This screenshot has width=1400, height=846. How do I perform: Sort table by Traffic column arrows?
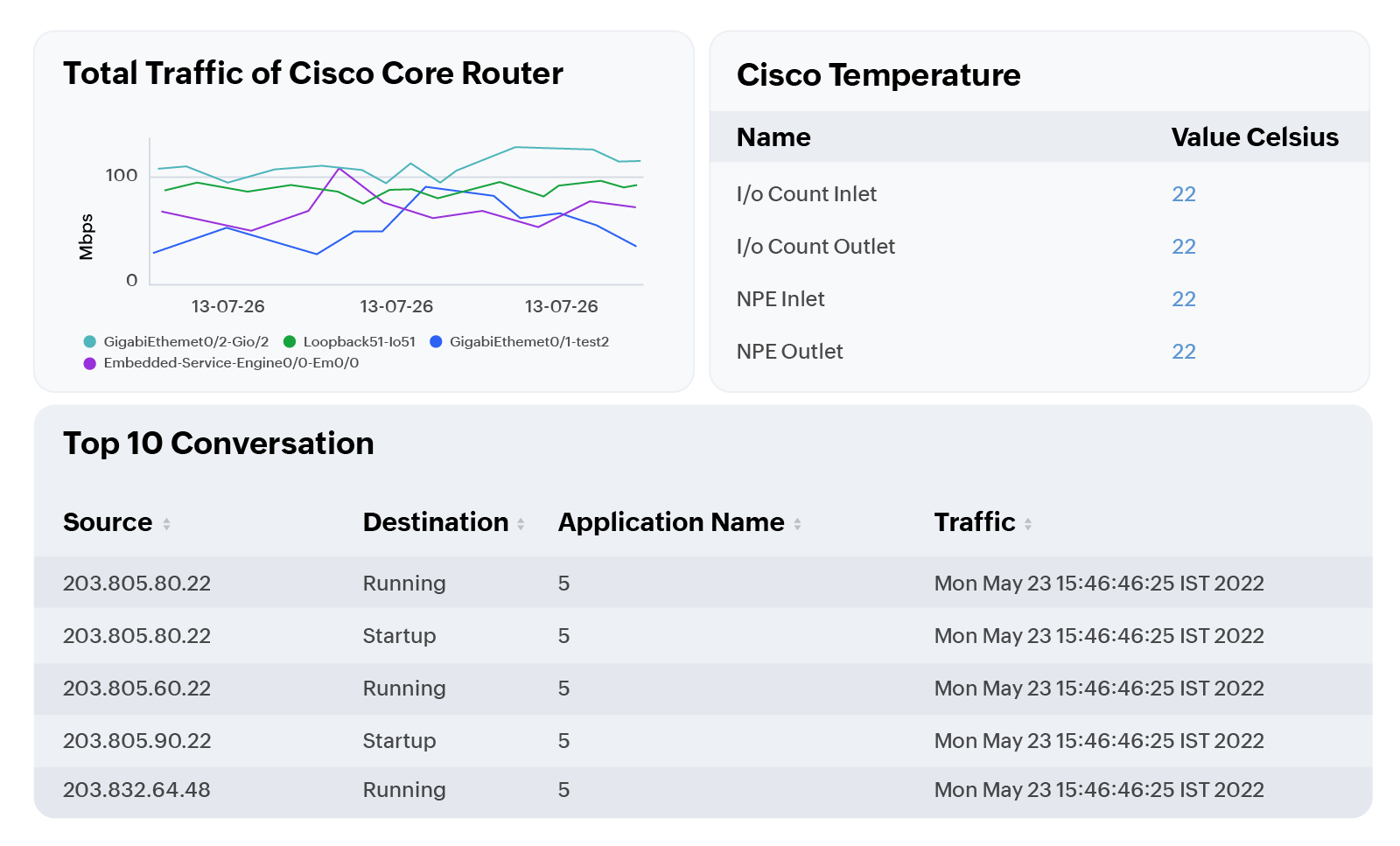[1028, 524]
